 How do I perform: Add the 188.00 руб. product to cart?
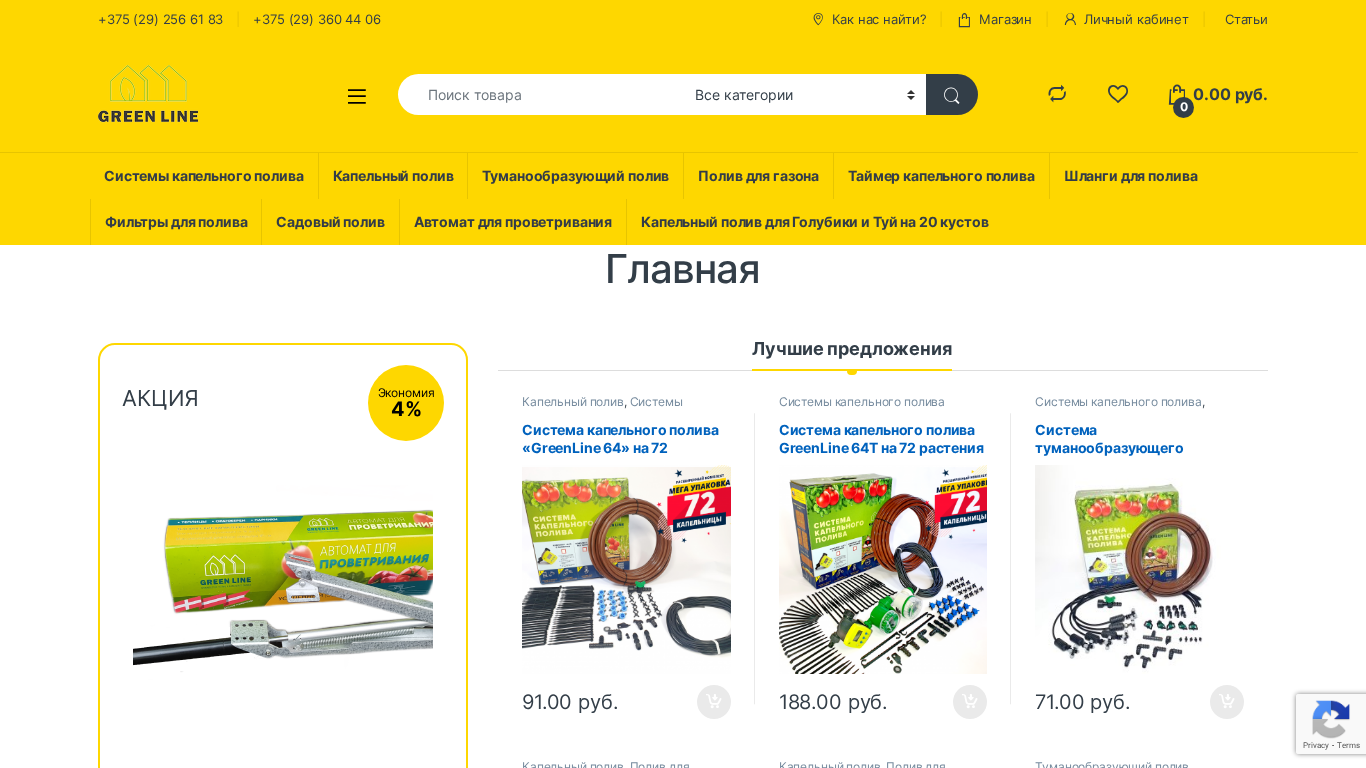[970, 702]
